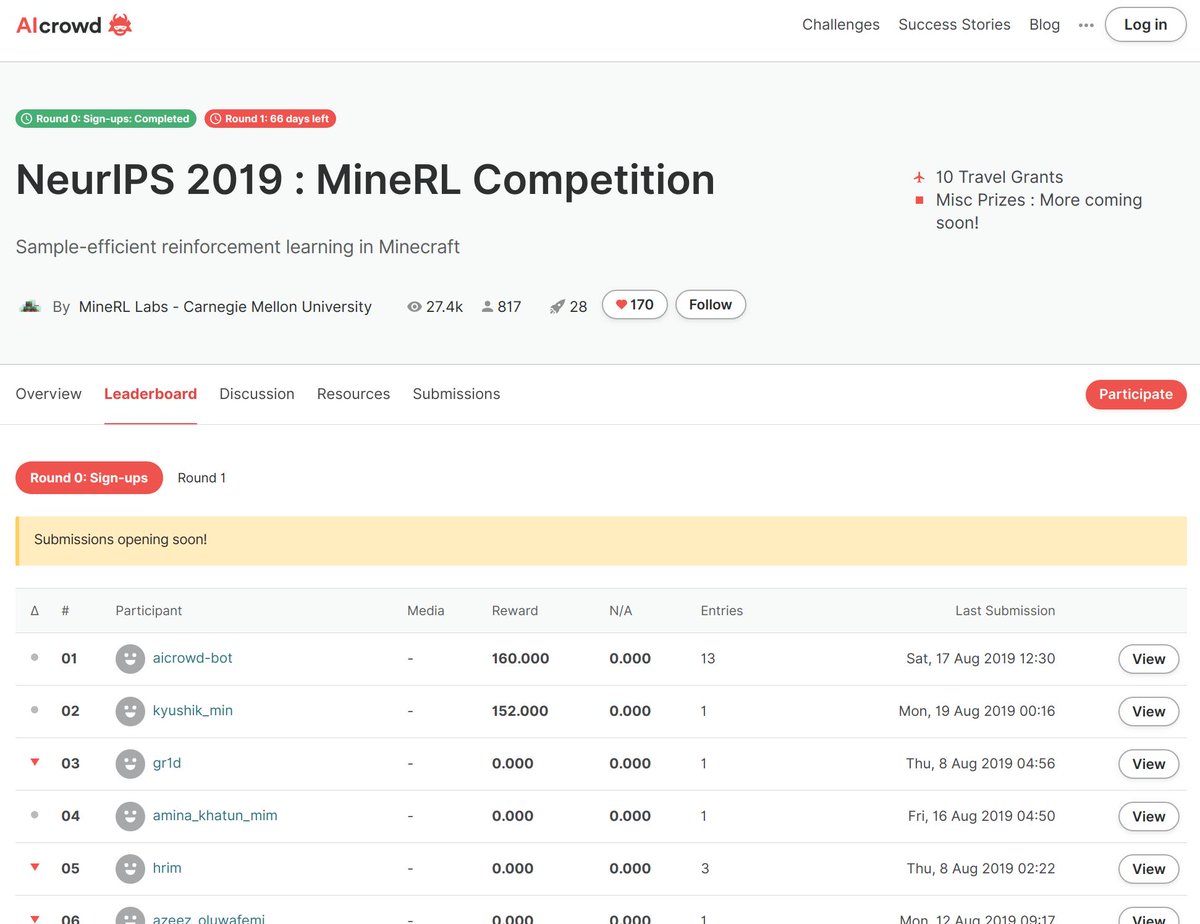View kyushik_min's submission
This screenshot has height=924, width=1200.
click(1148, 711)
